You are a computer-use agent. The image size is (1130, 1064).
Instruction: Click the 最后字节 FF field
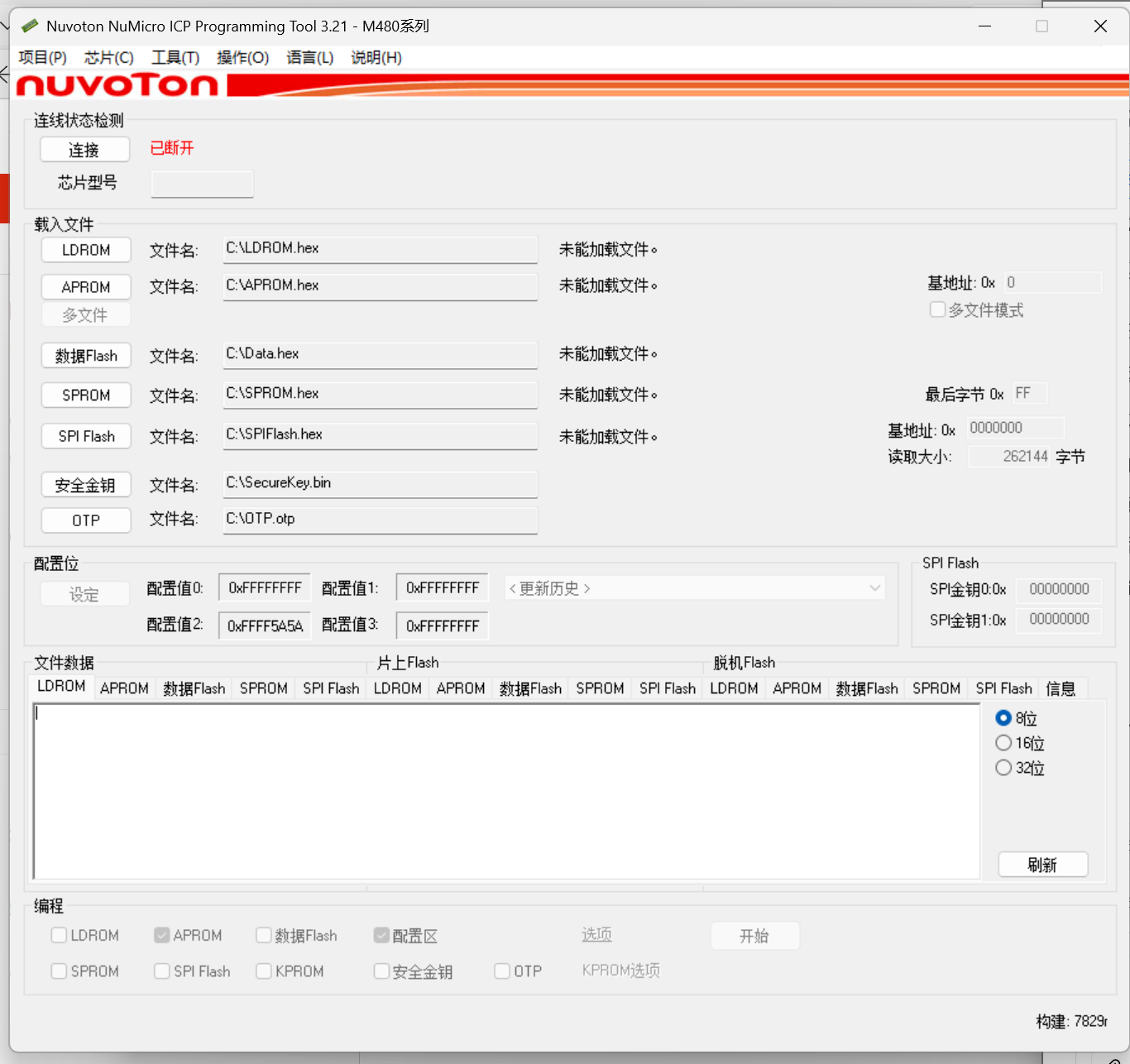(x=1030, y=393)
